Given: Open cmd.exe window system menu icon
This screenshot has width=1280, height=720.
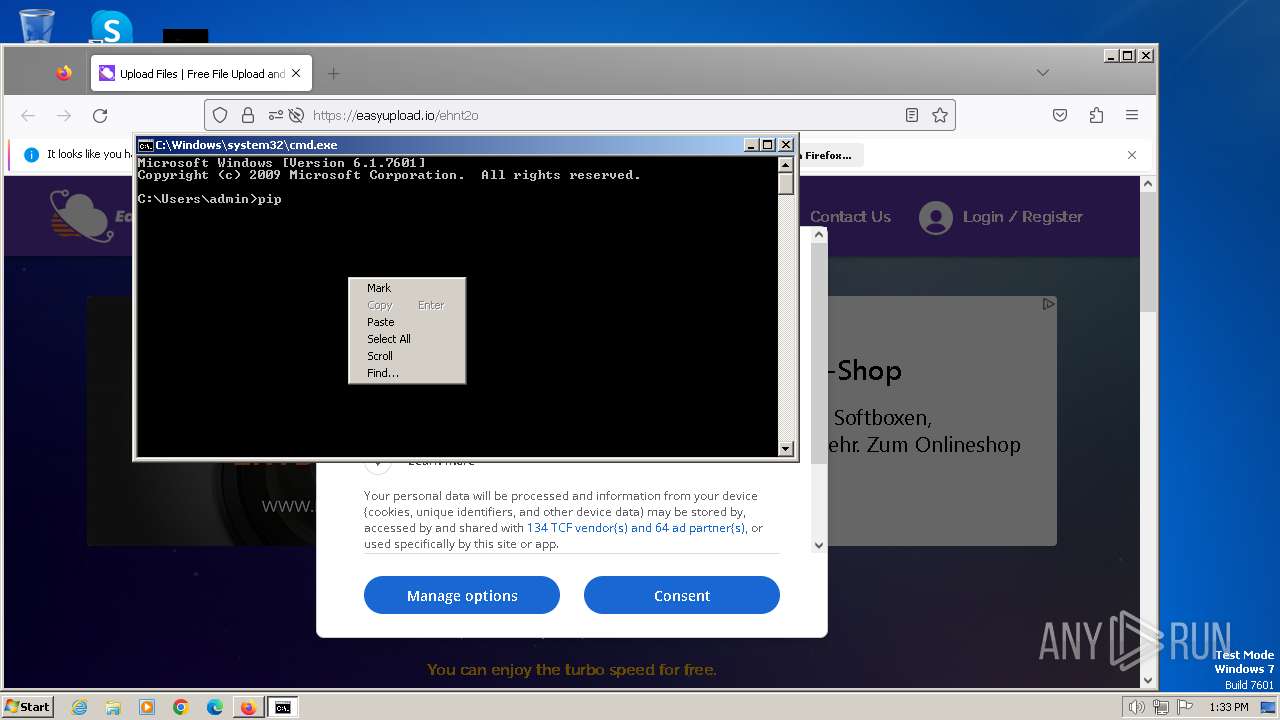Looking at the screenshot, I should pos(146,145).
